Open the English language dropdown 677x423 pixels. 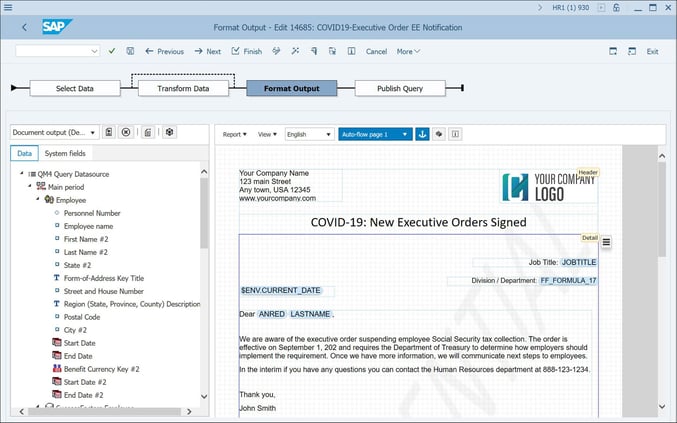pos(310,134)
